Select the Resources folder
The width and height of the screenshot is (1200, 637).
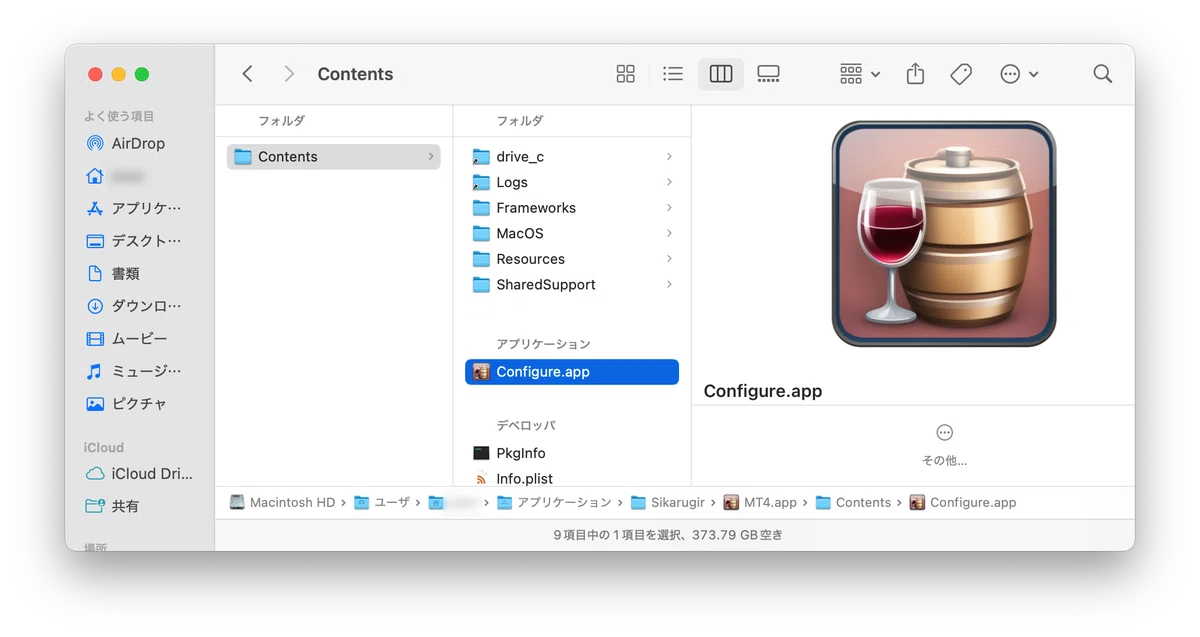pos(572,259)
